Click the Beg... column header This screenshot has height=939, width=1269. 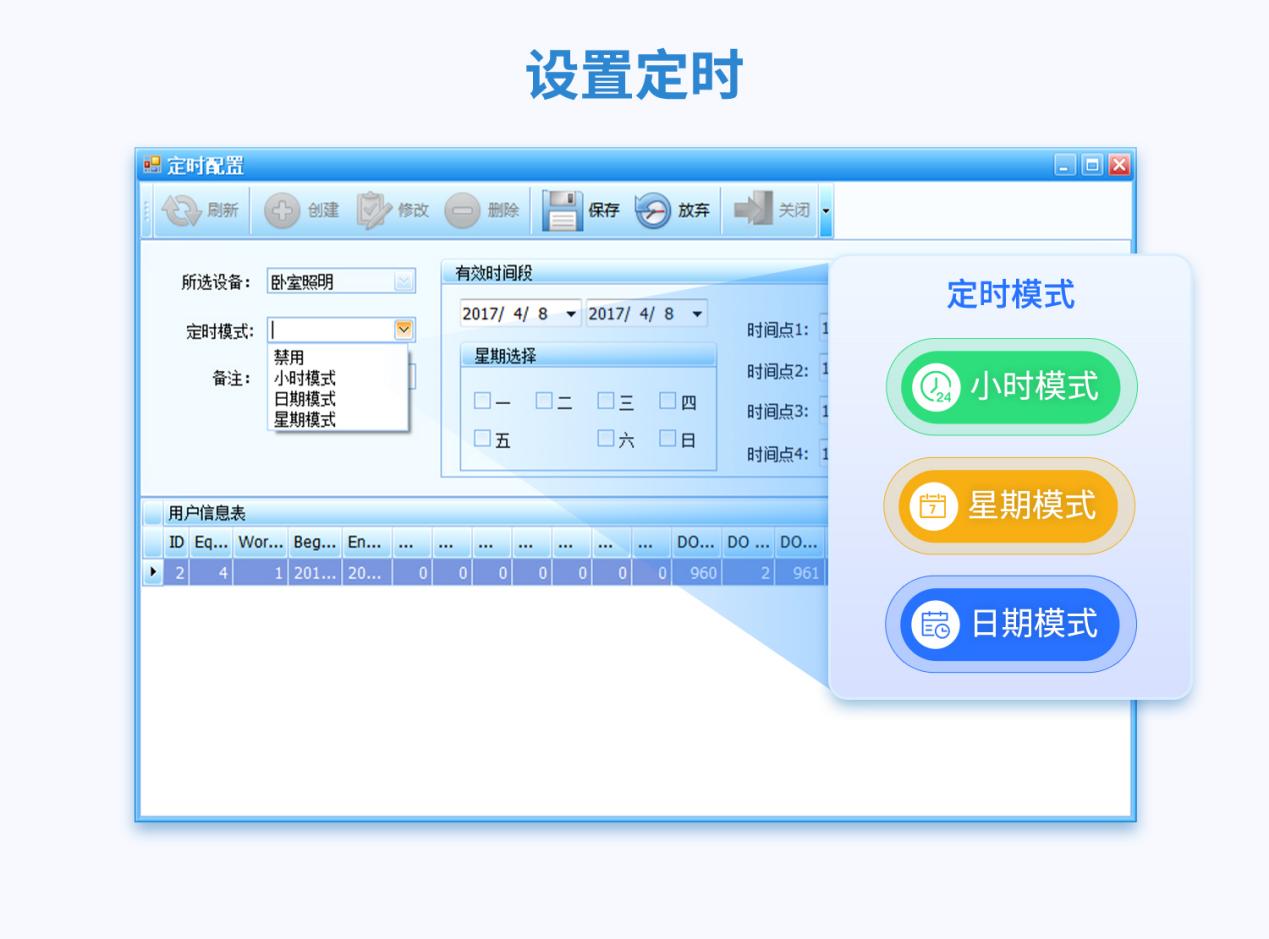pos(315,543)
